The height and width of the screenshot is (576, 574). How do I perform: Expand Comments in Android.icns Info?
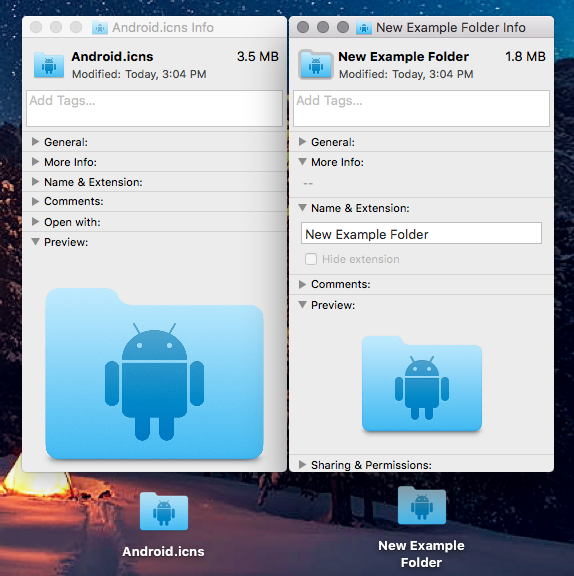[35, 201]
